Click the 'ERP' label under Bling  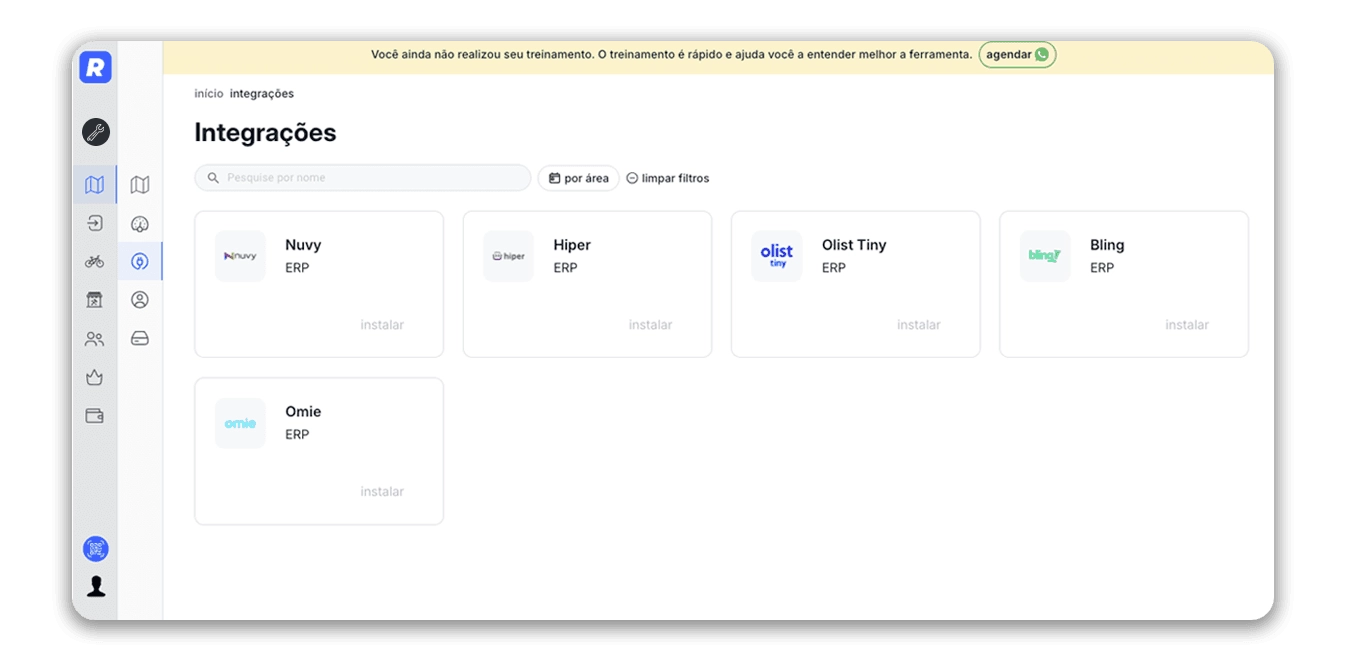(x=1102, y=268)
